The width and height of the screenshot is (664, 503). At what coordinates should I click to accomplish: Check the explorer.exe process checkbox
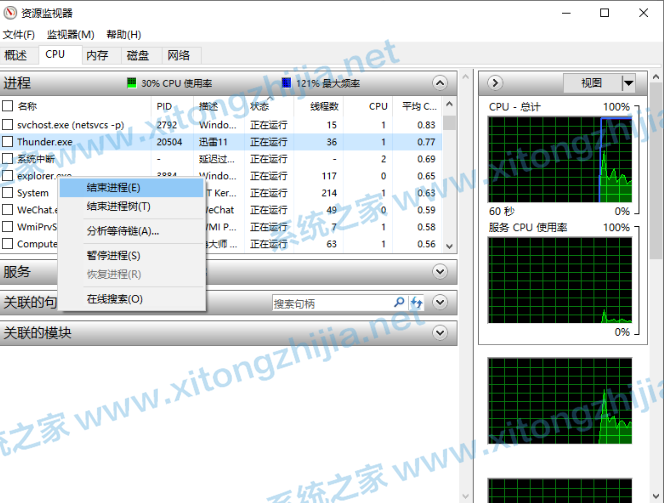pos(8,175)
